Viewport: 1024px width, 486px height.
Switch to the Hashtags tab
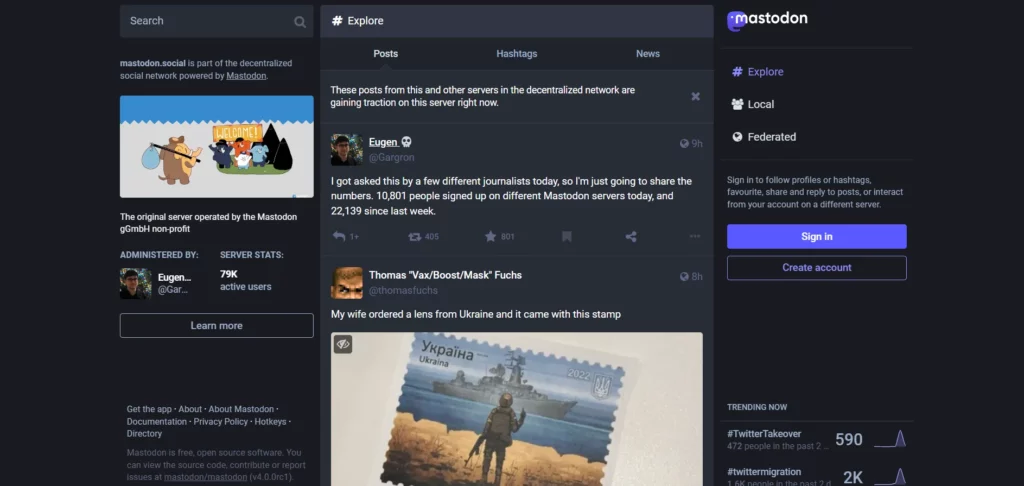point(517,54)
